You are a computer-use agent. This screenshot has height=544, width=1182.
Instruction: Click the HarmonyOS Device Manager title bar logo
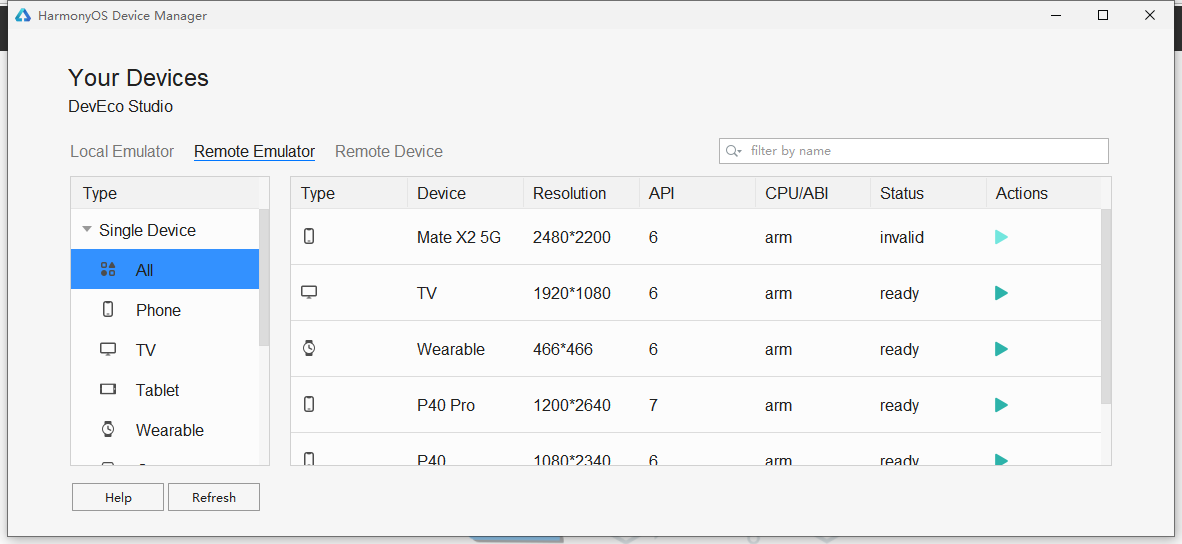click(x=23, y=16)
